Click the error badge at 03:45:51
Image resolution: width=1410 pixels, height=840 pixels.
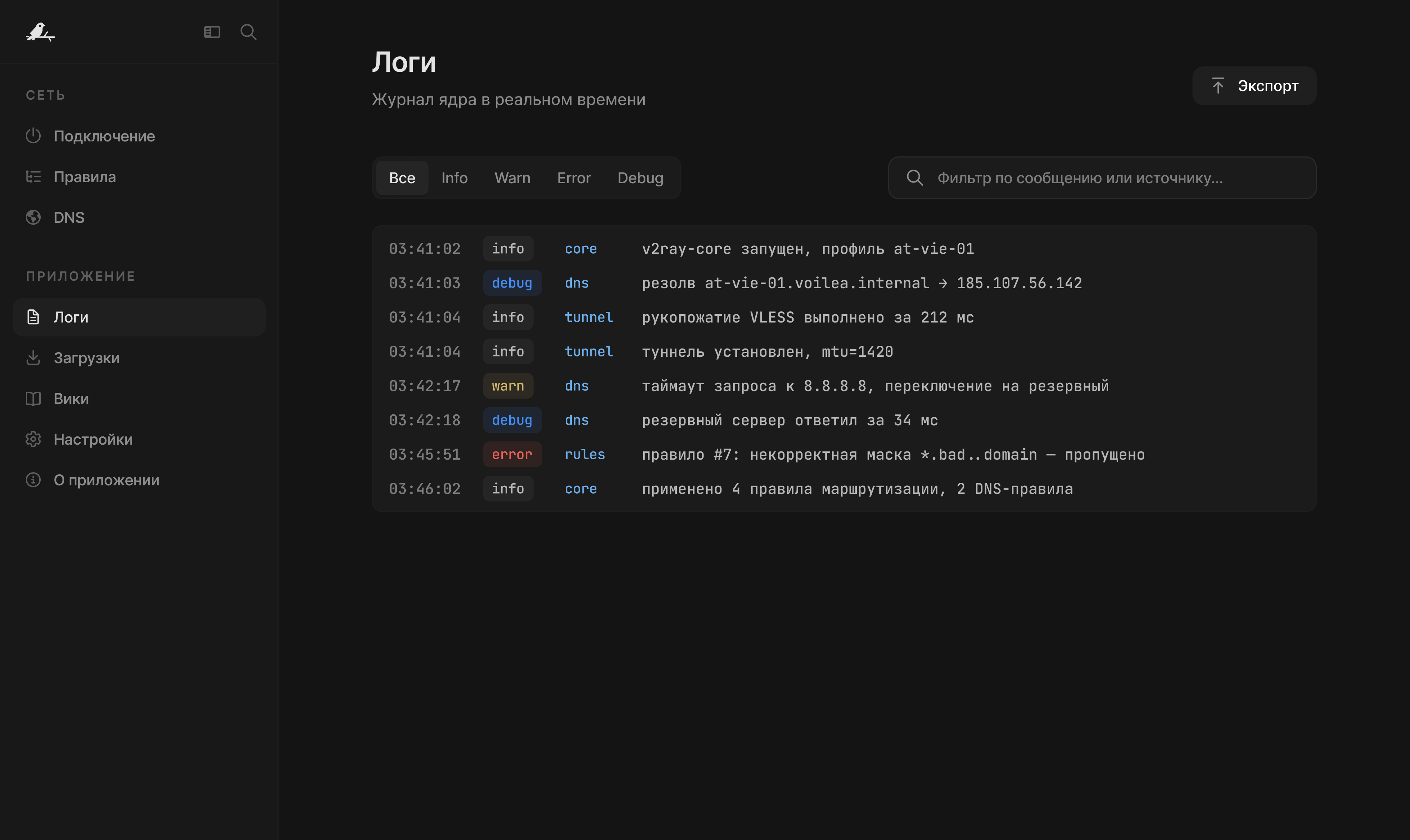(512, 455)
